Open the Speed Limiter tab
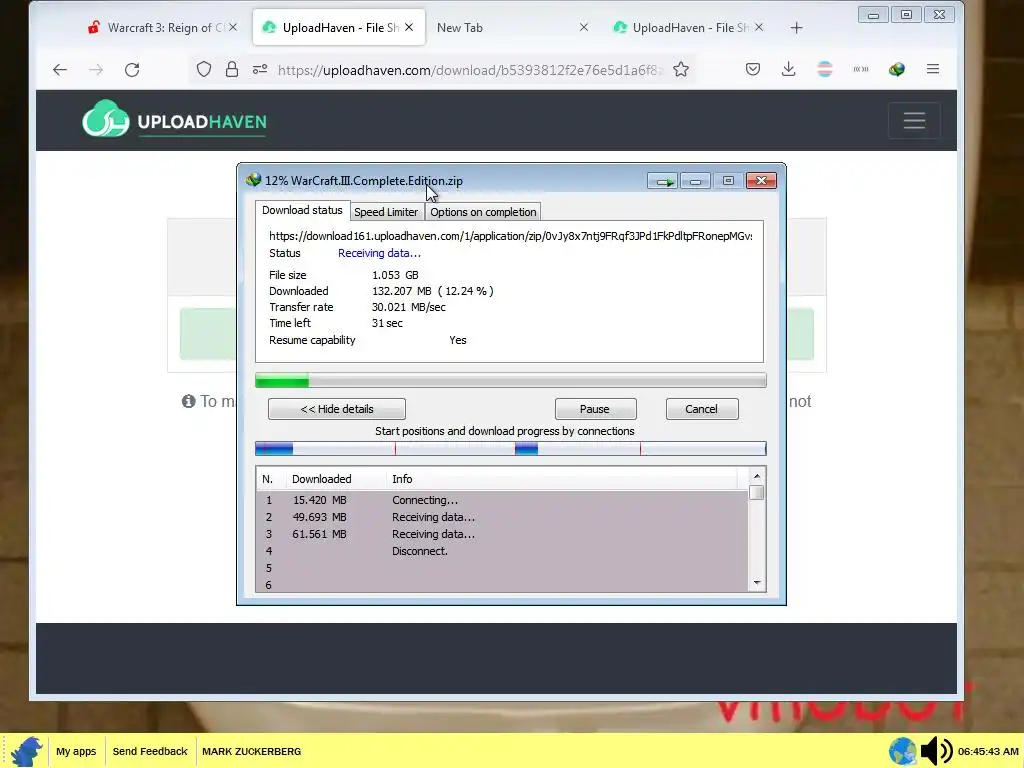Image resolution: width=1024 pixels, height=768 pixels. [x=386, y=212]
